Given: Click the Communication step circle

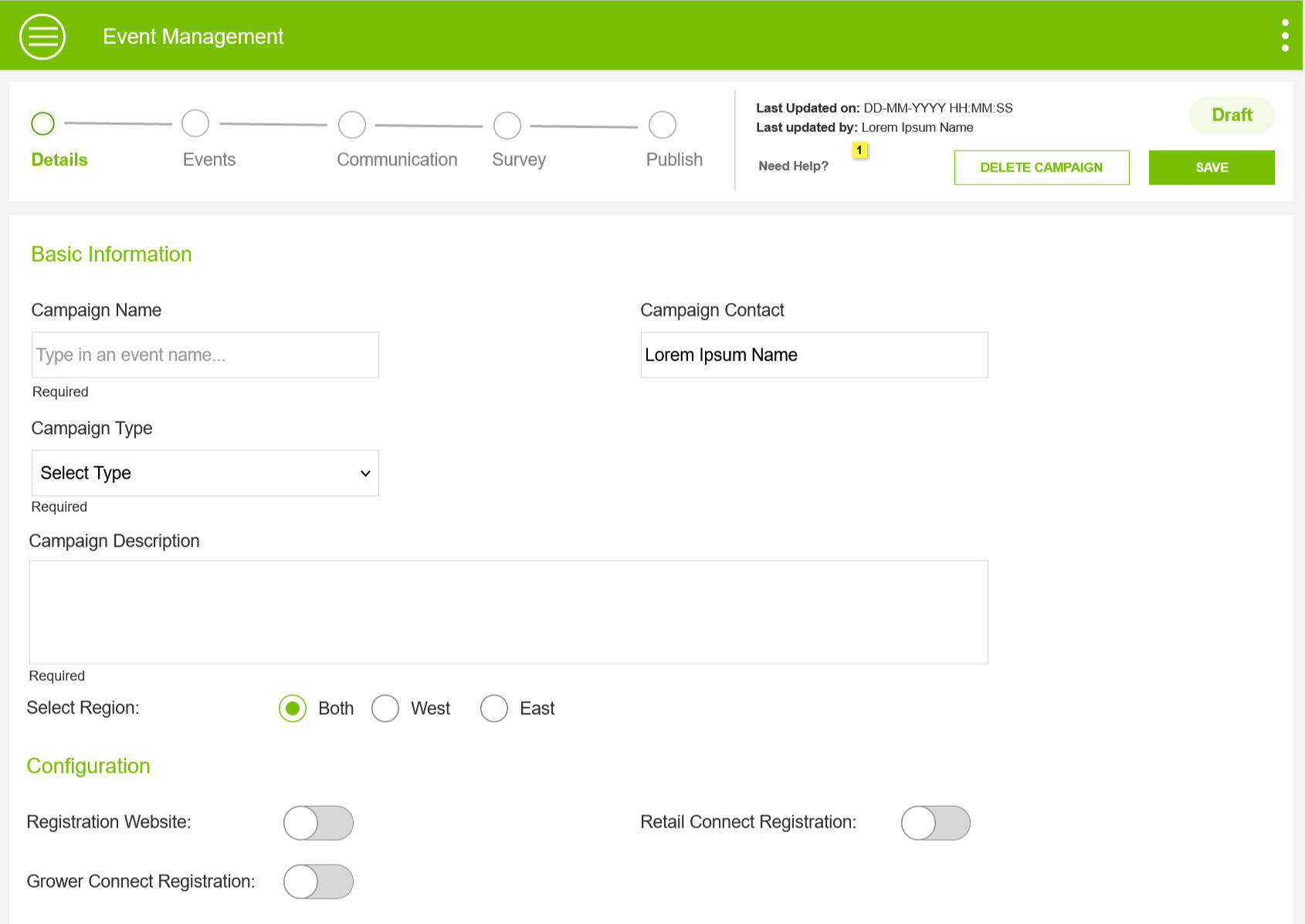Looking at the screenshot, I should 352,124.
